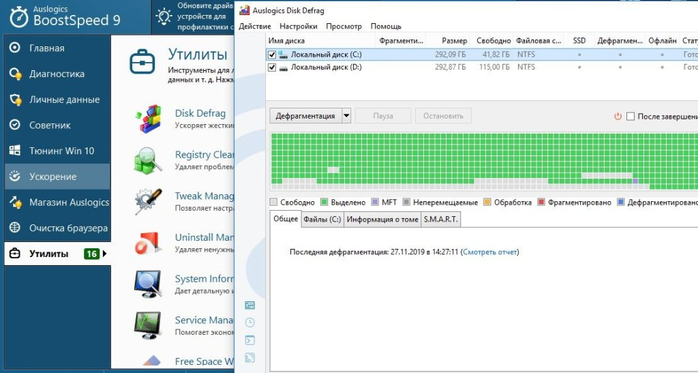Open the Просмотр menu
This screenshot has width=698, height=373.
click(x=344, y=26)
